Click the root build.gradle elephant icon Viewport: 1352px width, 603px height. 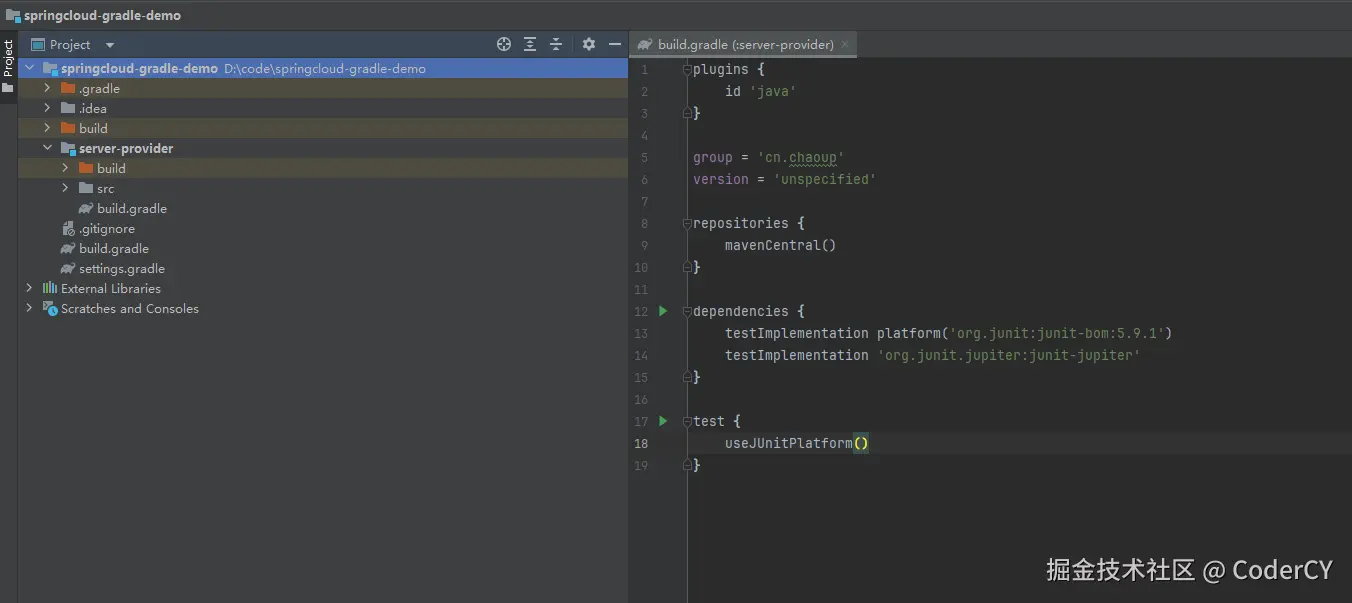[68, 249]
